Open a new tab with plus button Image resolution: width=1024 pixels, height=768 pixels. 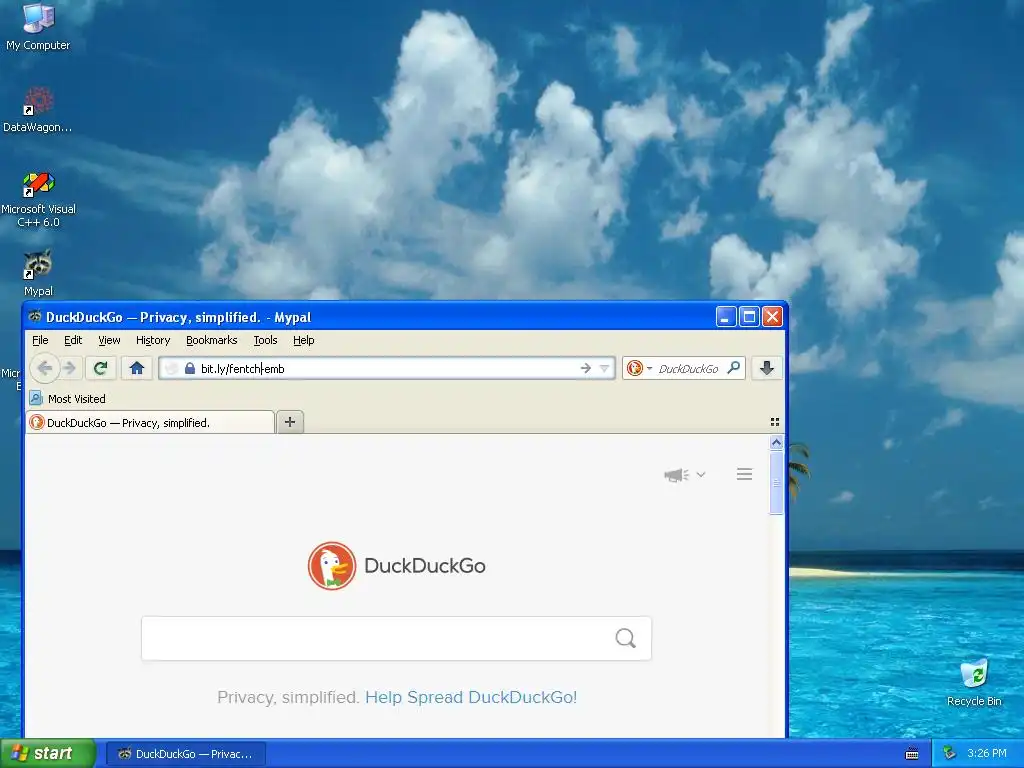pyautogui.click(x=290, y=422)
